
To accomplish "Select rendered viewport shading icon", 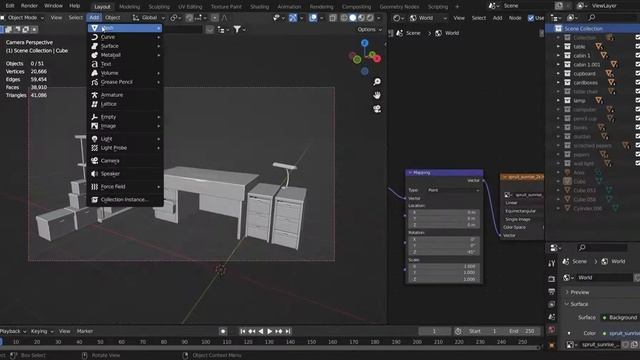I will 370,18.
